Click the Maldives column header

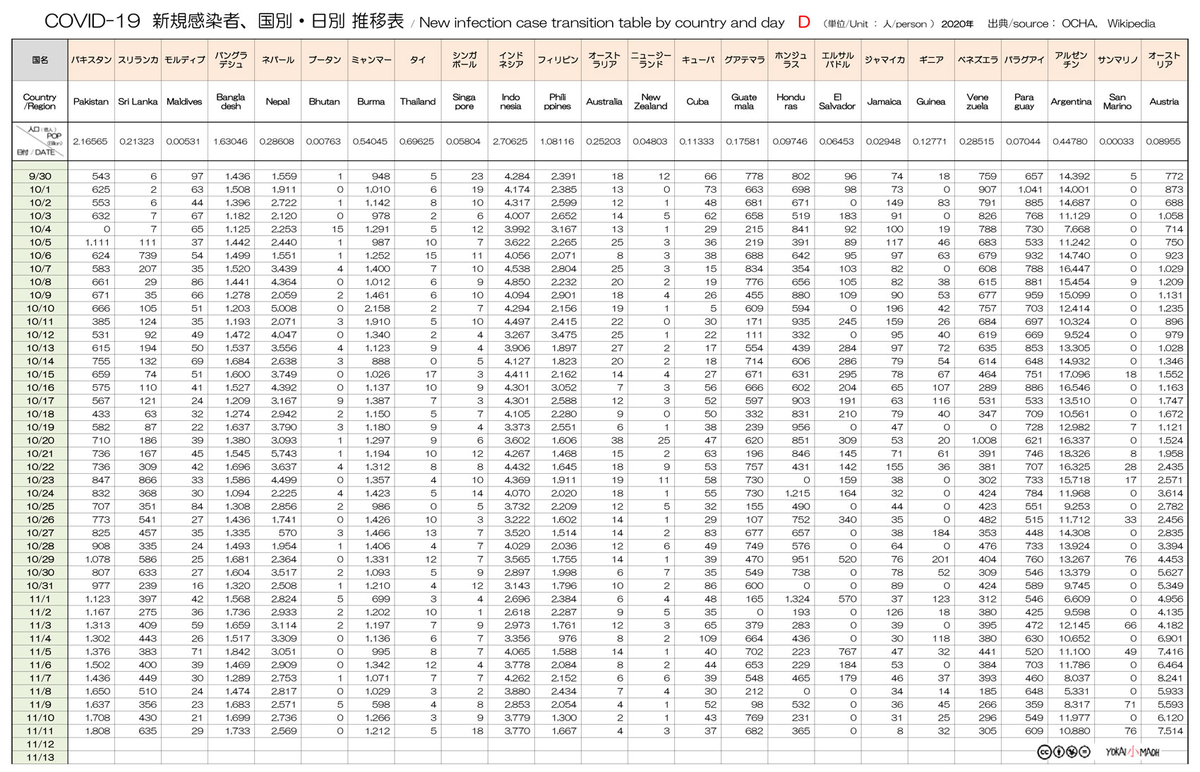click(x=183, y=102)
